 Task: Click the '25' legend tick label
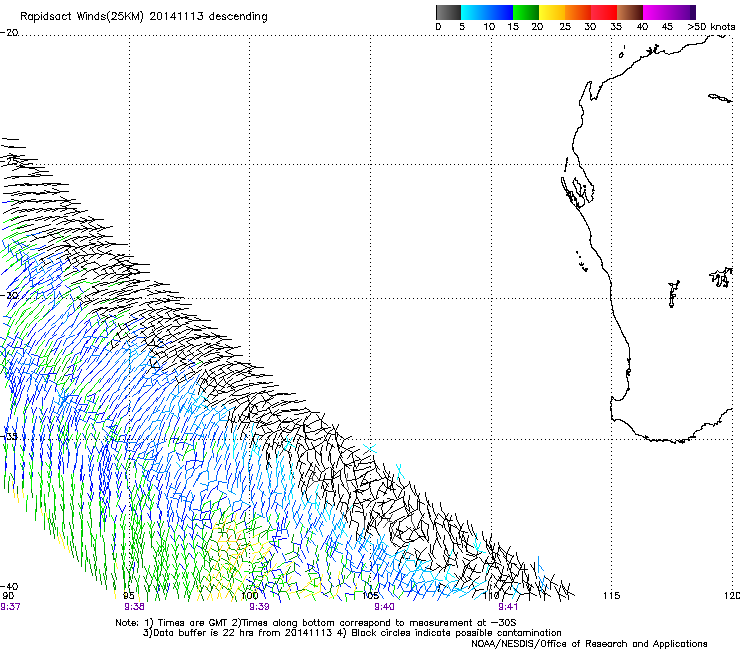pos(565,27)
